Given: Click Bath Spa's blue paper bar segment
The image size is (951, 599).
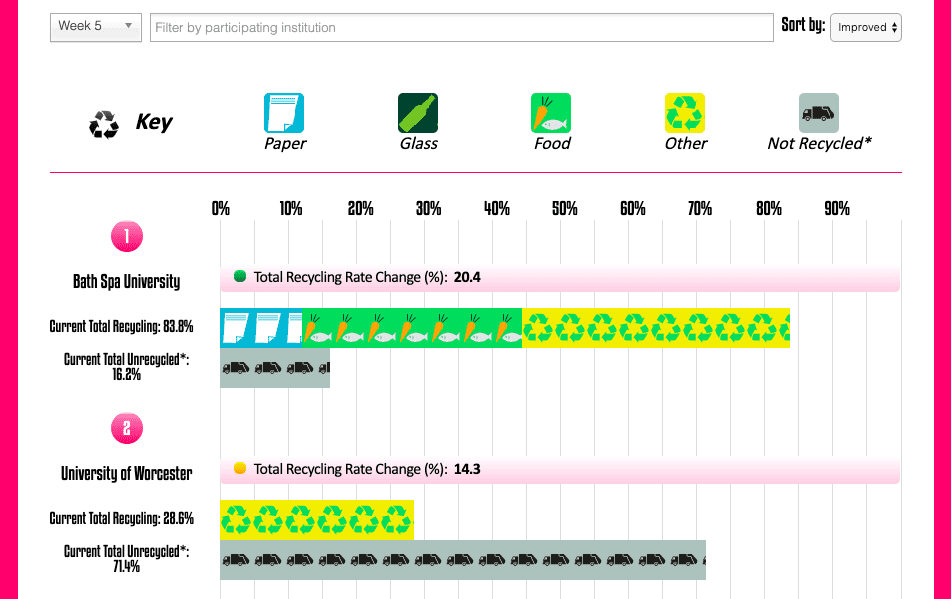Looking at the screenshot, I should 261,328.
